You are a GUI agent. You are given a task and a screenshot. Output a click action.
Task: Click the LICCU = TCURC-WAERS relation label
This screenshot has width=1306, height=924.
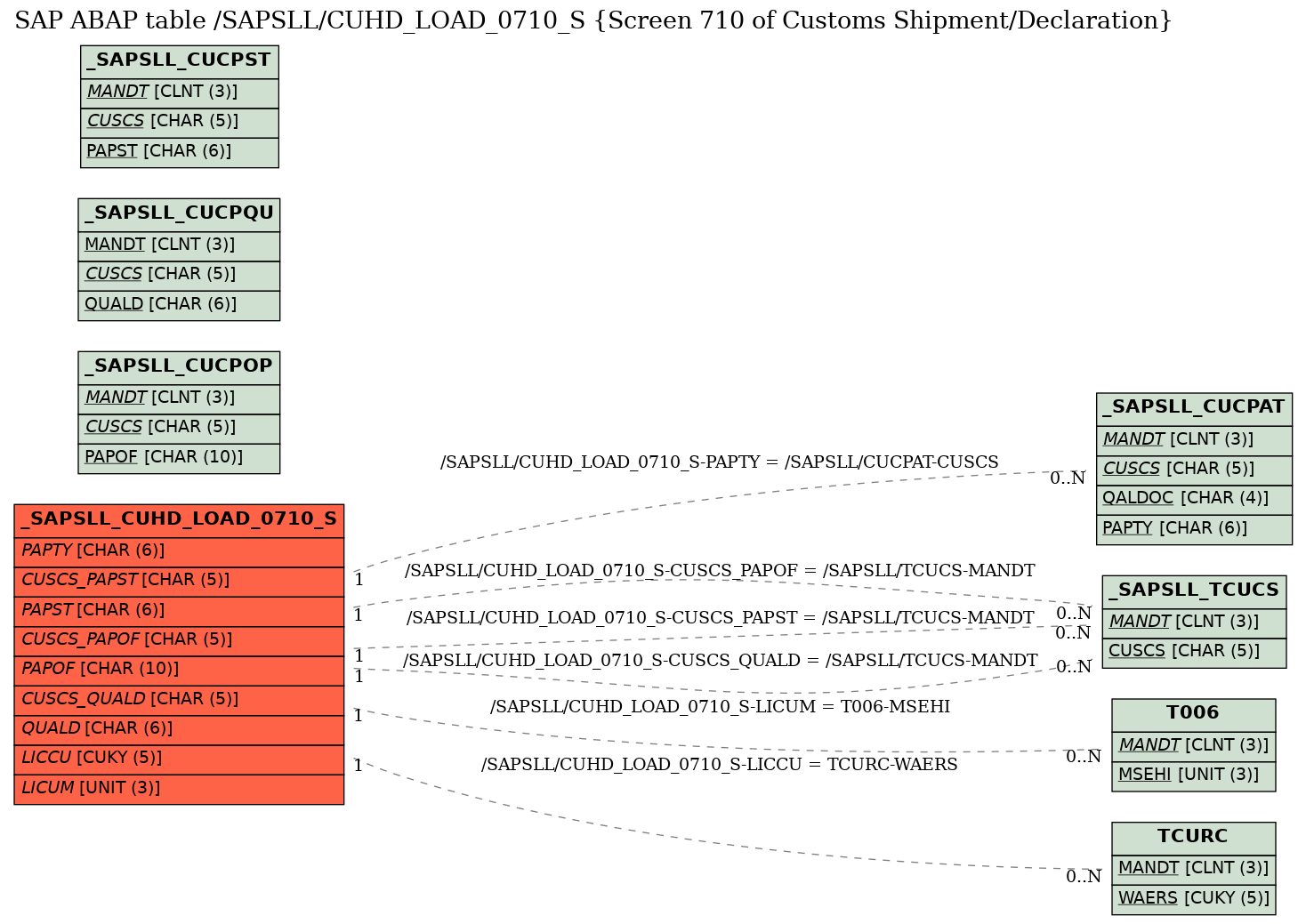click(720, 765)
